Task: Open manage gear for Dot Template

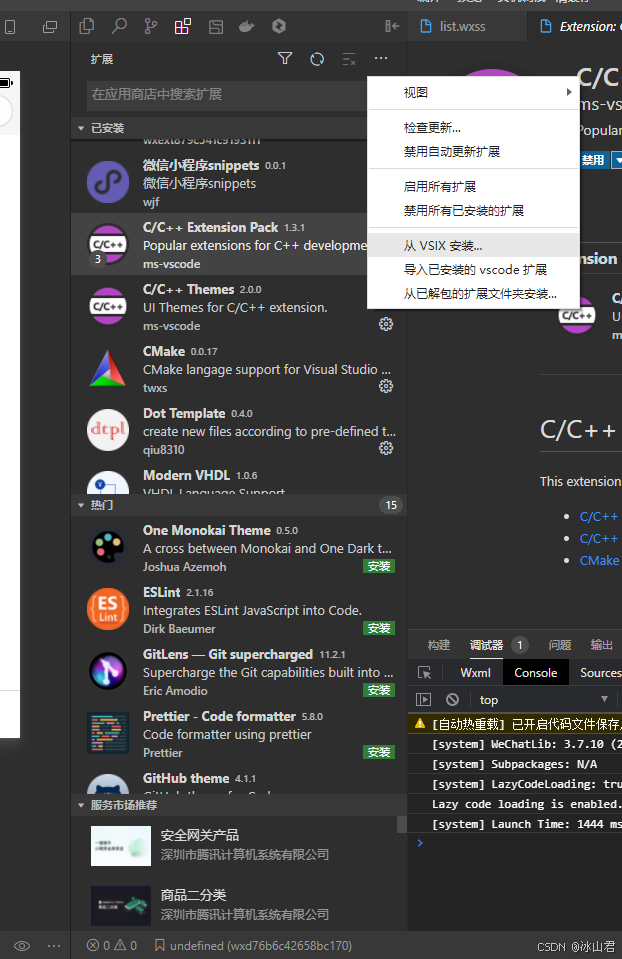Action: tap(386, 448)
